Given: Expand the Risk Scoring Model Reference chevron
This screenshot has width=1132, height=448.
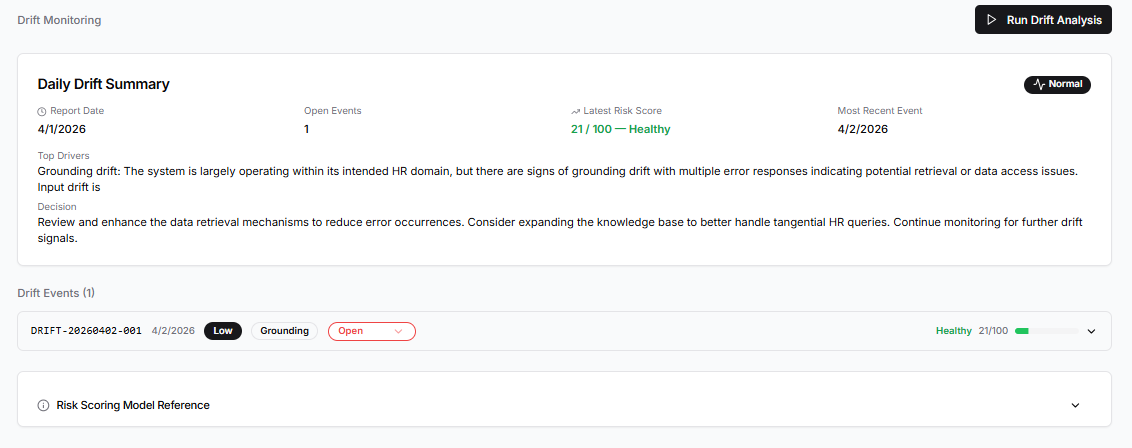Looking at the screenshot, I should [1075, 406].
